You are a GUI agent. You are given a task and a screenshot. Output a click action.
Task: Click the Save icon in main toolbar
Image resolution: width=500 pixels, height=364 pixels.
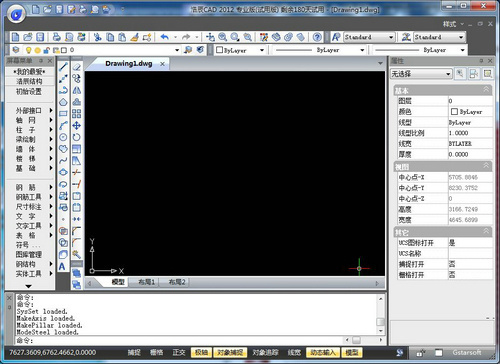(40, 37)
